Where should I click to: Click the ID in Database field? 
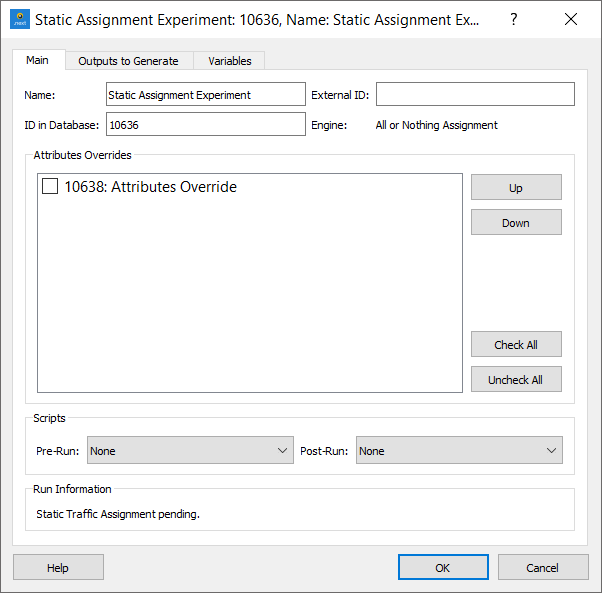[205, 124]
